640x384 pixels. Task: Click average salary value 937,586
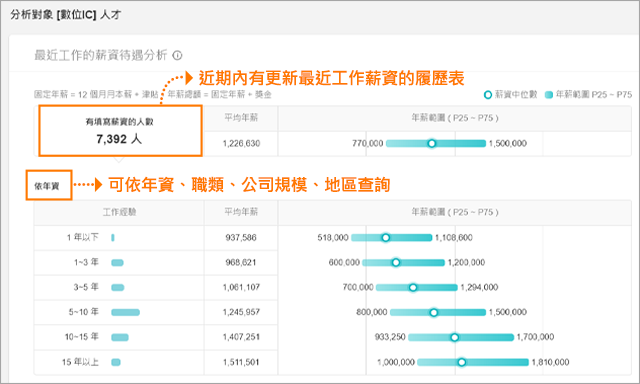point(241,238)
